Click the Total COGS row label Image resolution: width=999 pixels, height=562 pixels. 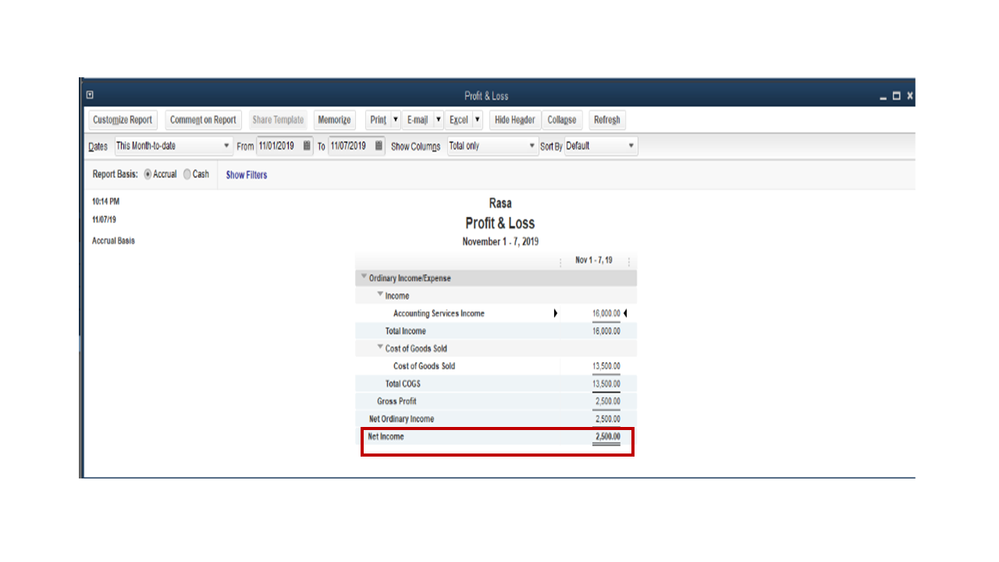click(403, 384)
